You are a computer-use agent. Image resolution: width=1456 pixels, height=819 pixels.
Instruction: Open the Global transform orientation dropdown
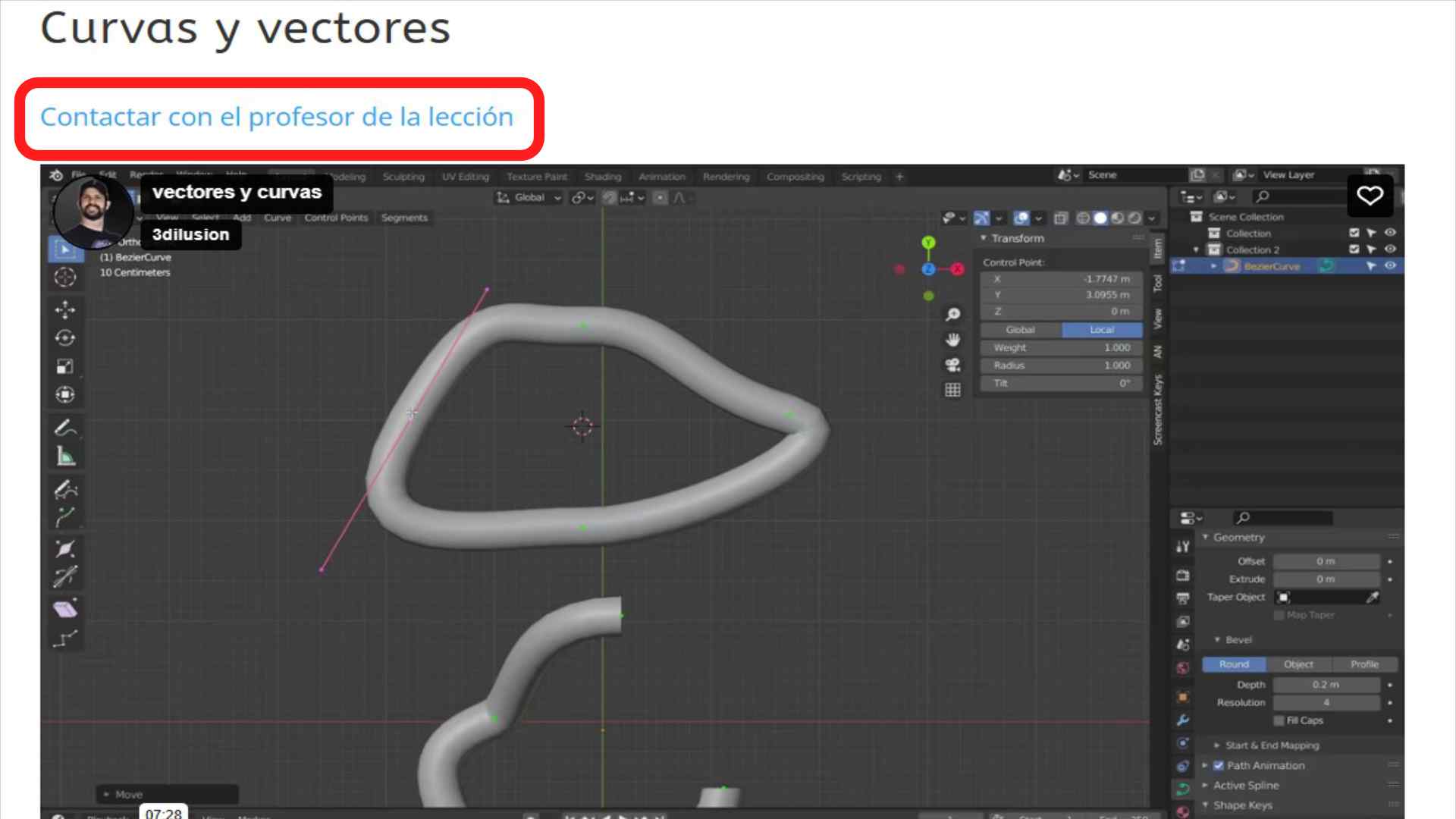pyautogui.click(x=529, y=198)
